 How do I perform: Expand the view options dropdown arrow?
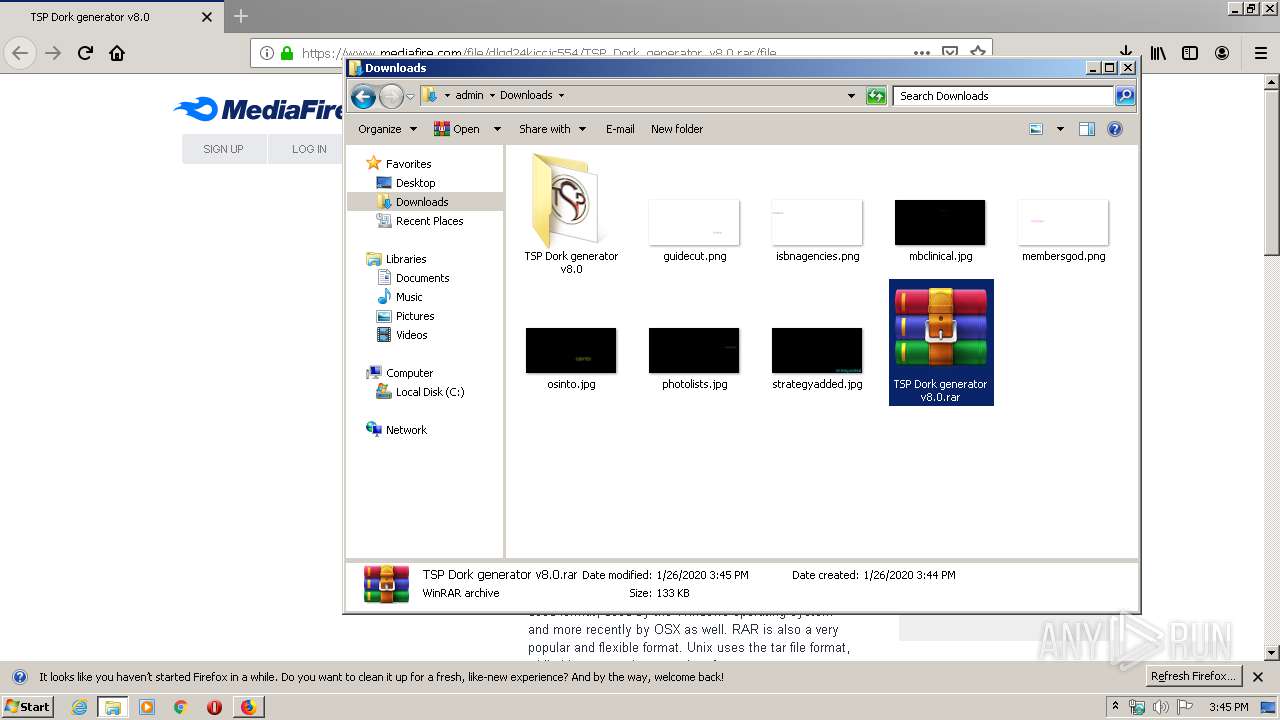[1060, 129]
